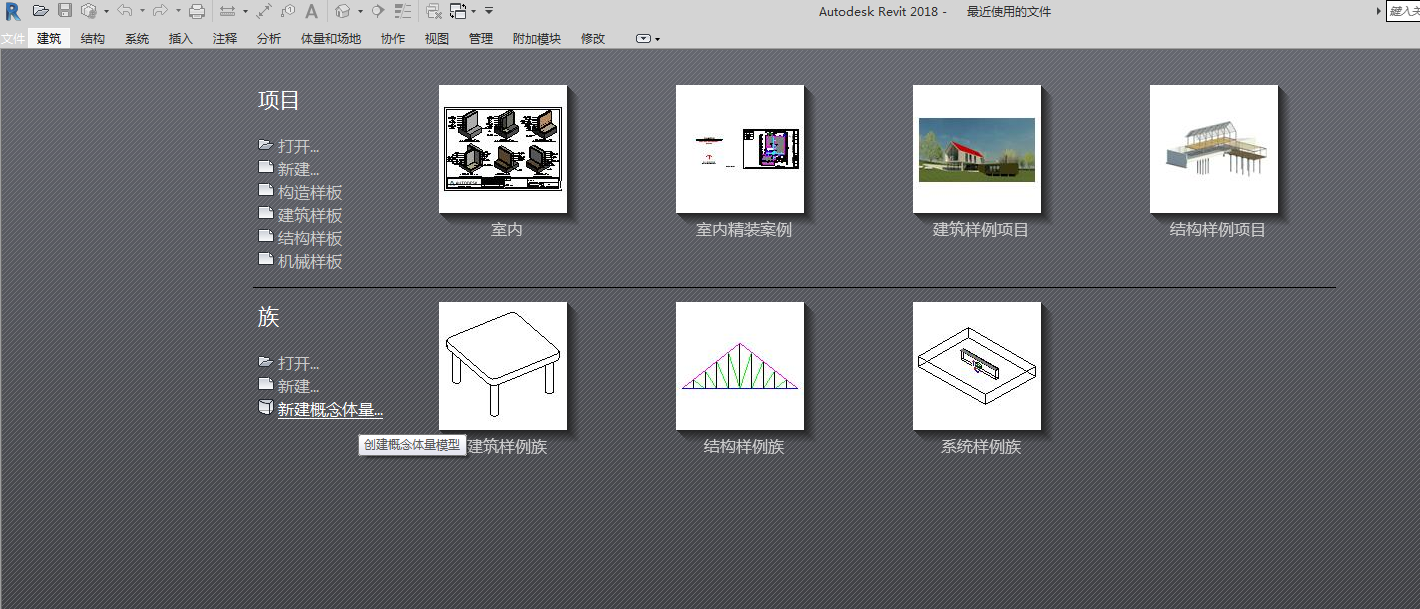This screenshot has height=609, width=1420.
Task: Click the Default 3D View house icon
Action: tap(343, 11)
